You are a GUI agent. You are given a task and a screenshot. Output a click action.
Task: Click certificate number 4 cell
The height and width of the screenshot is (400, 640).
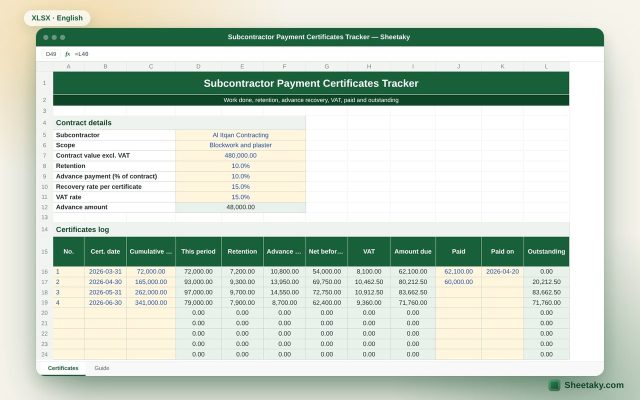(x=69, y=303)
